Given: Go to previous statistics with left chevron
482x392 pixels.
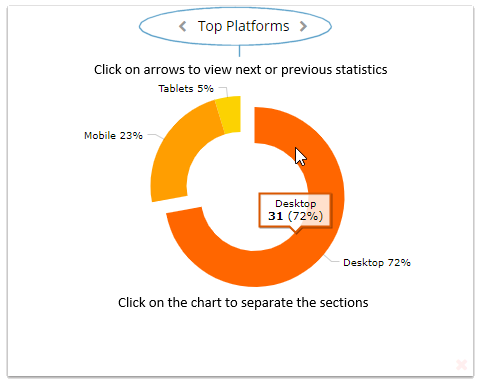Looking at the screenshot, I should click(x=183, y=26).
